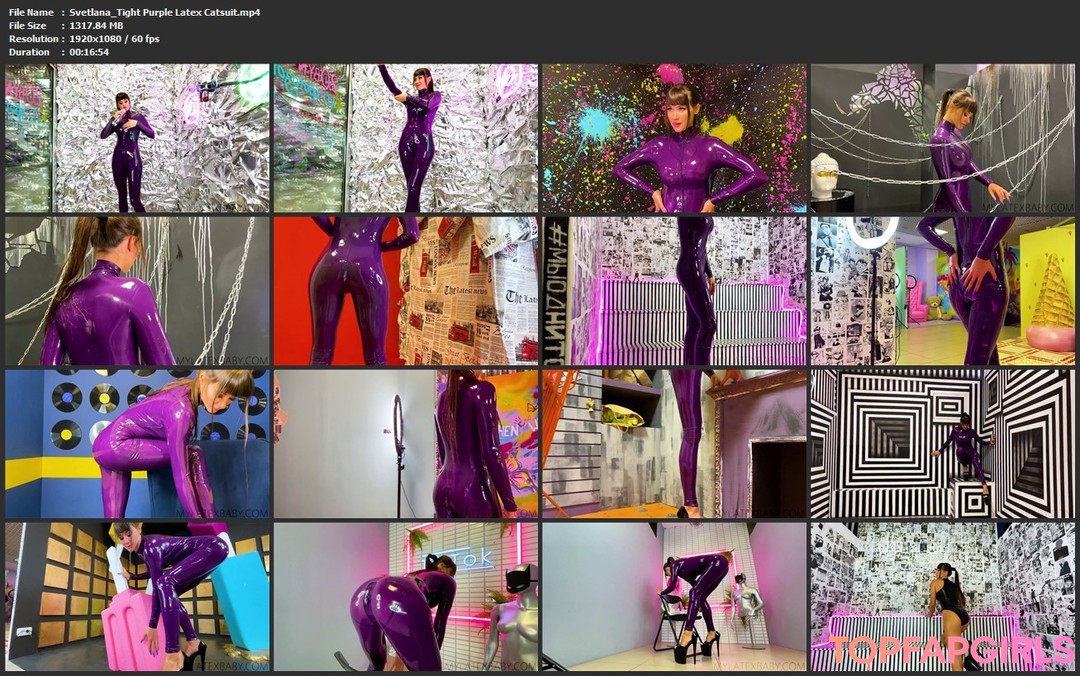Open the thumbnail with the yellow ice cream cone

click(x=942, y=291)
